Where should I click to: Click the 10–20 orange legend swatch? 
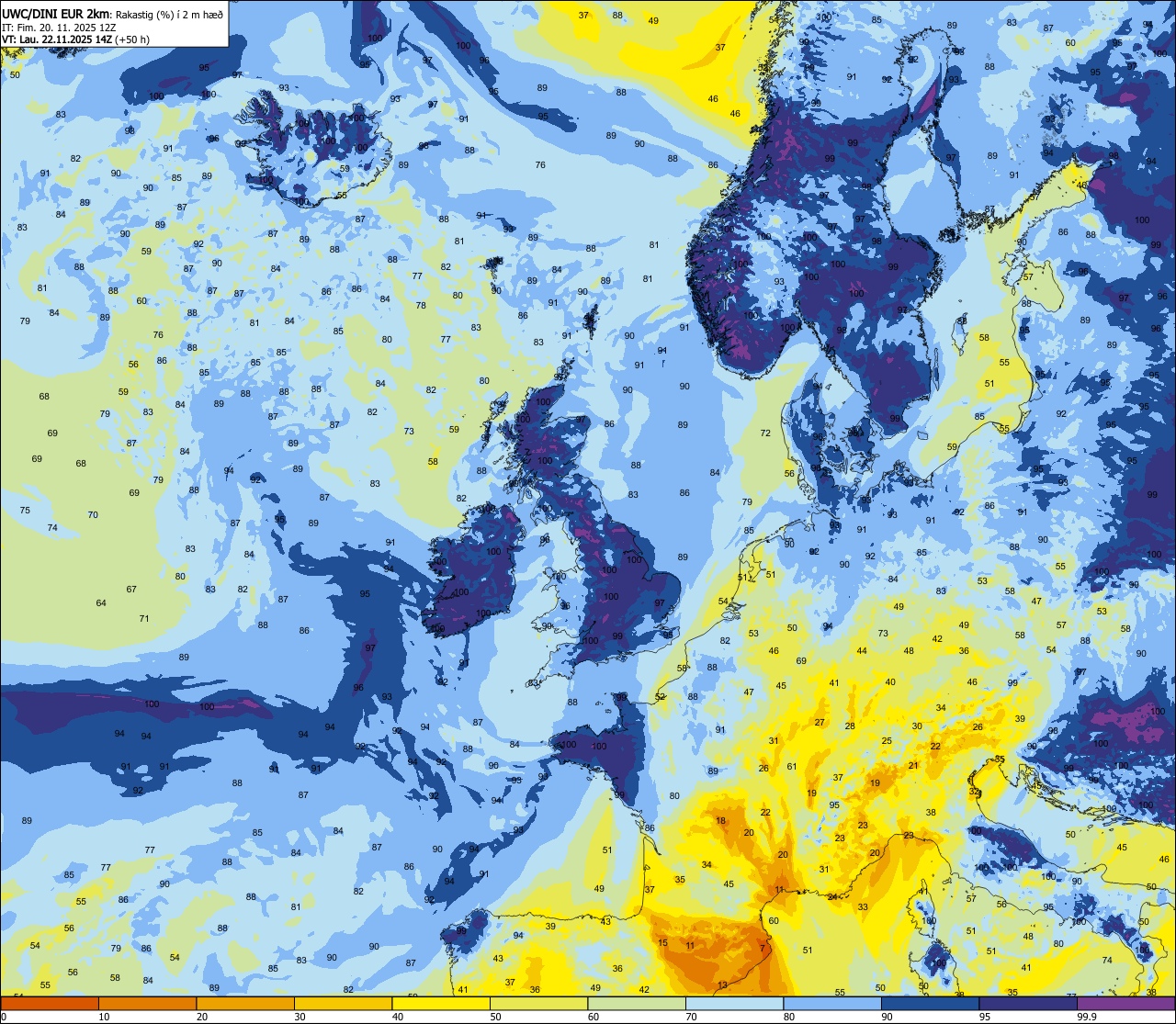click(147, 1003)
